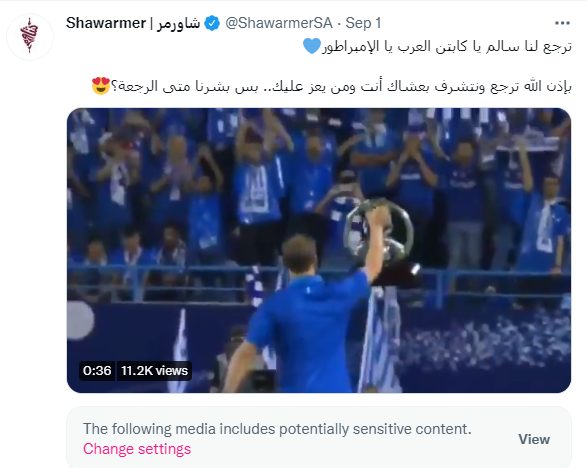Open the three-dot more options menu
Viewport: 587px width, 468px height.
tap(562, 23)
